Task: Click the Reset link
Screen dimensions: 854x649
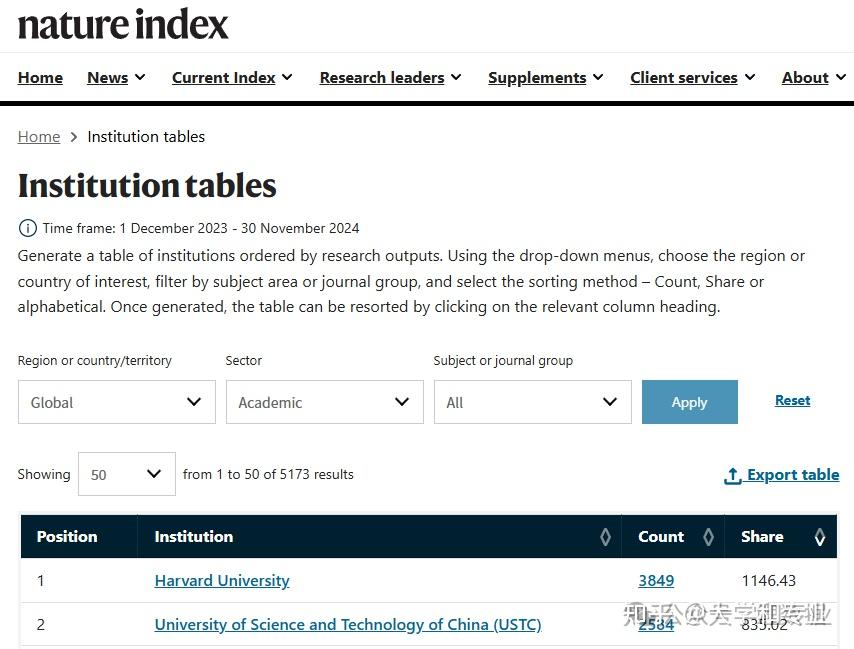Action: [792, 400]
